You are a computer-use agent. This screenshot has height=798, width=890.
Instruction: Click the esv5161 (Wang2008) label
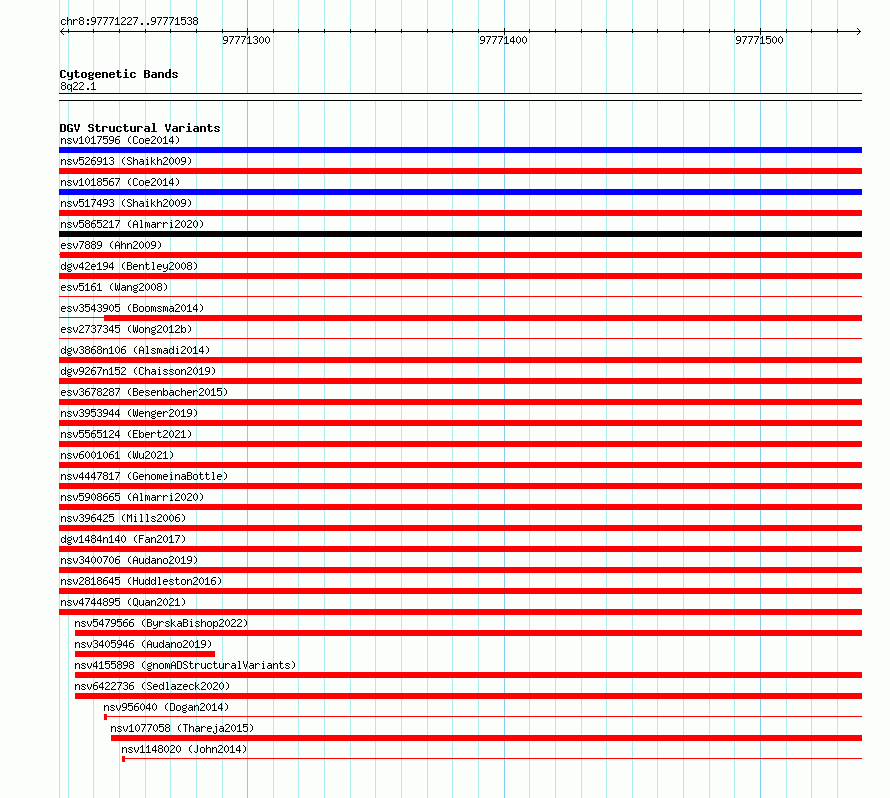[x=114, y=287]
